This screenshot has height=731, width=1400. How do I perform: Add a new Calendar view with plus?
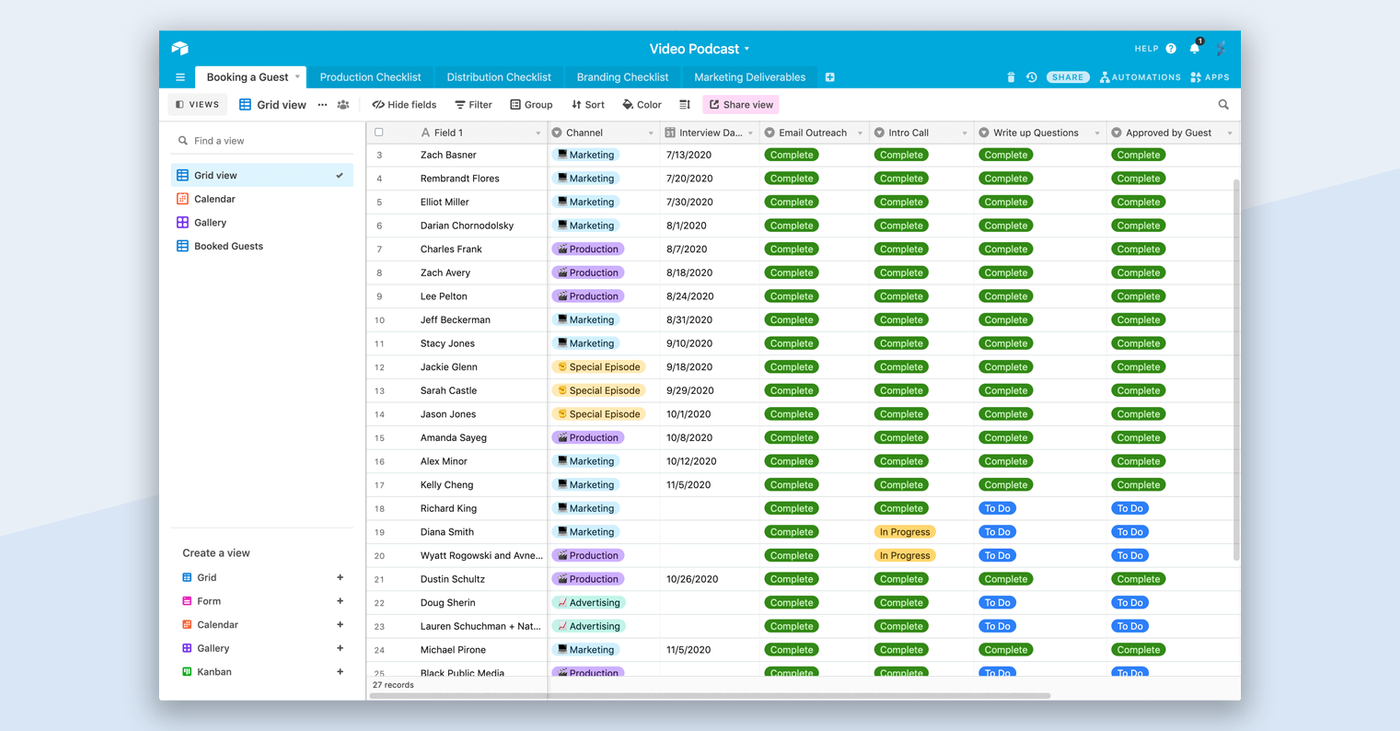340,625
